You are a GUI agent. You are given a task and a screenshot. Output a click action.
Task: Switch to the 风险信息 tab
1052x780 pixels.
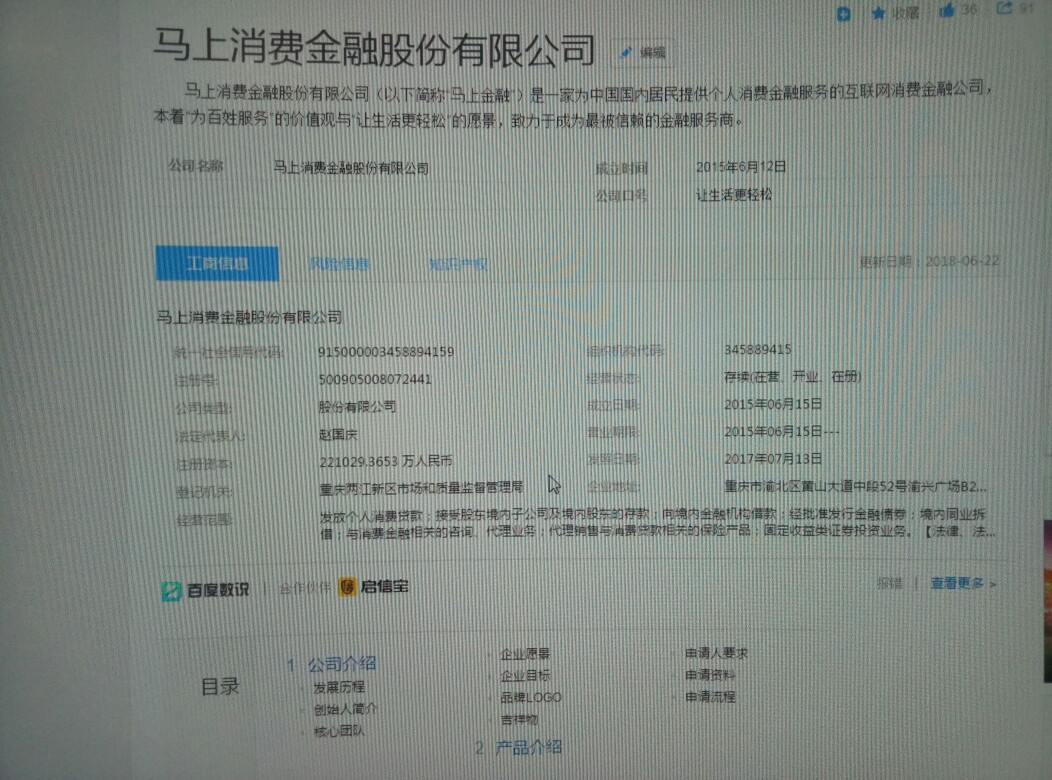[339, 264]
